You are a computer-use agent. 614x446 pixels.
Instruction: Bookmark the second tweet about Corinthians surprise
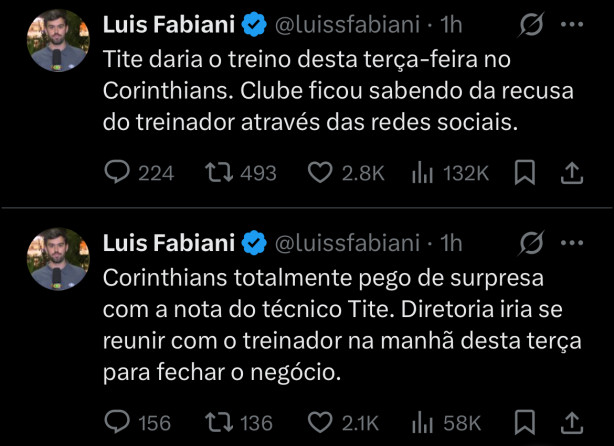[x=525, y=422]
